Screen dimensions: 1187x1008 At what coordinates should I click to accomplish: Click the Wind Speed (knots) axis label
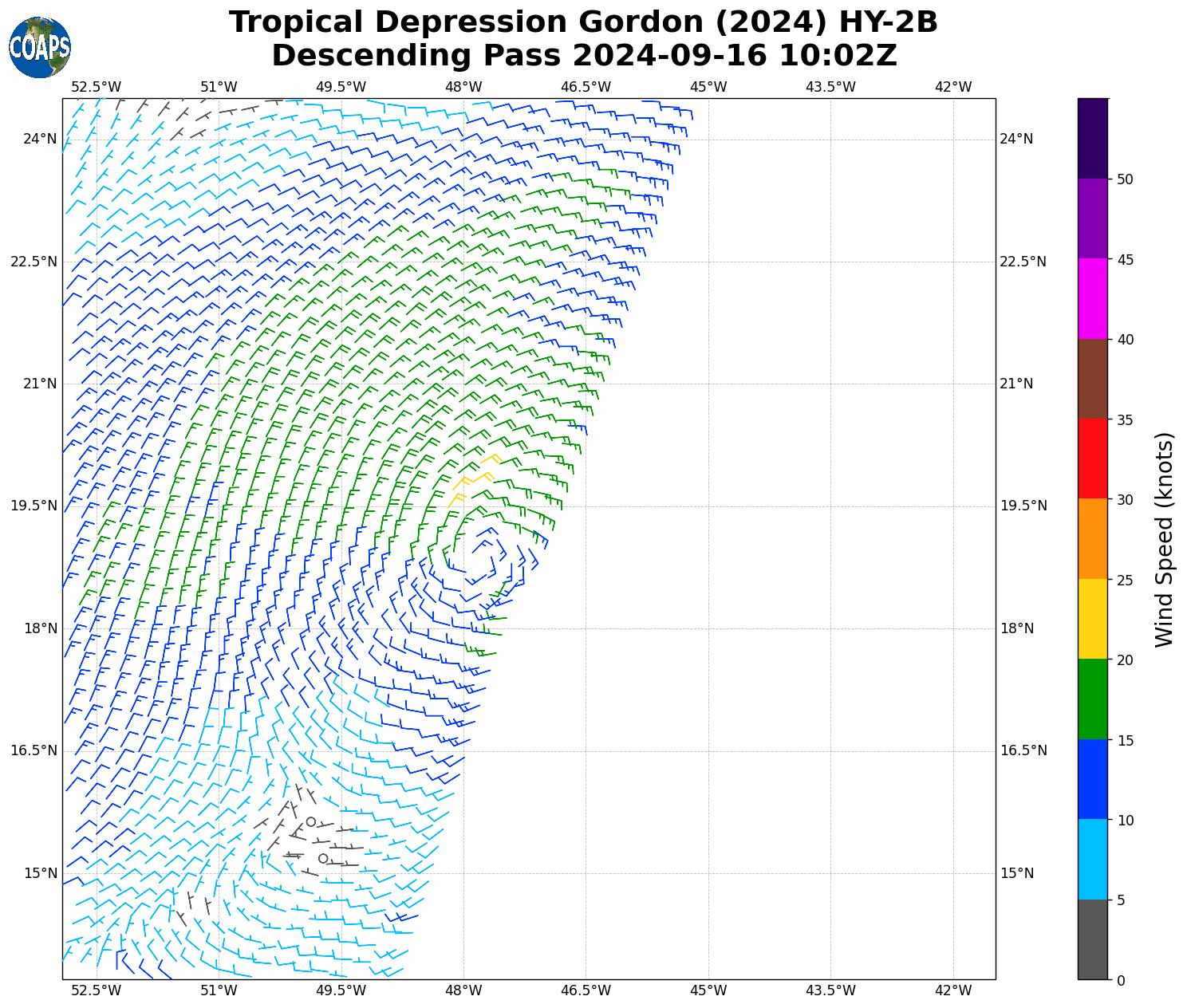pyautogui.click(x=1164, y=539)
